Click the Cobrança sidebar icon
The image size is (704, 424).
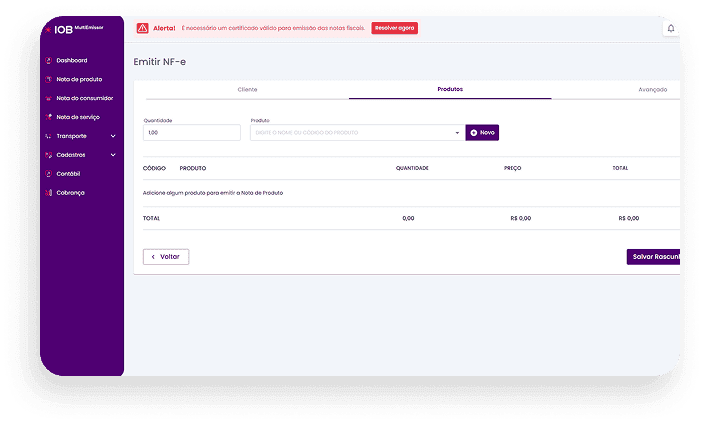[48, 192]
